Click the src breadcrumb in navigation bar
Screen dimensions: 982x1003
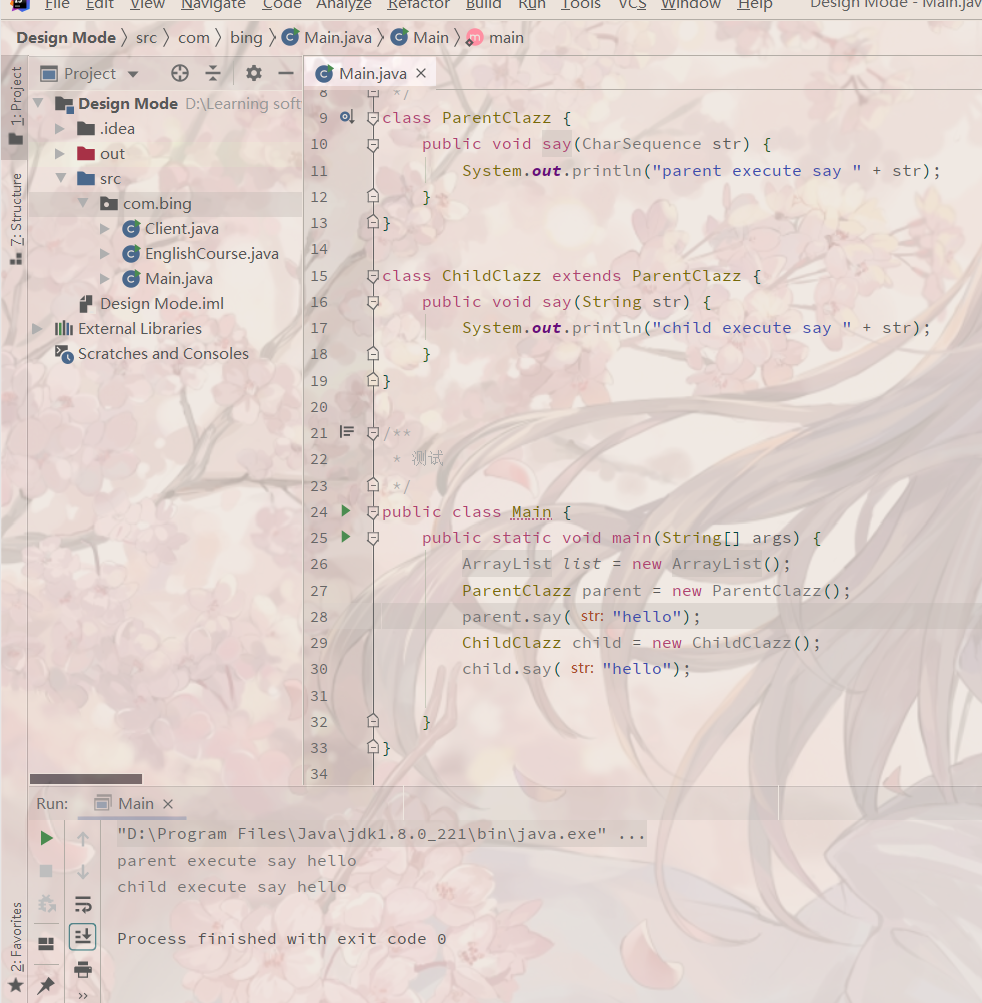[147, 38]
